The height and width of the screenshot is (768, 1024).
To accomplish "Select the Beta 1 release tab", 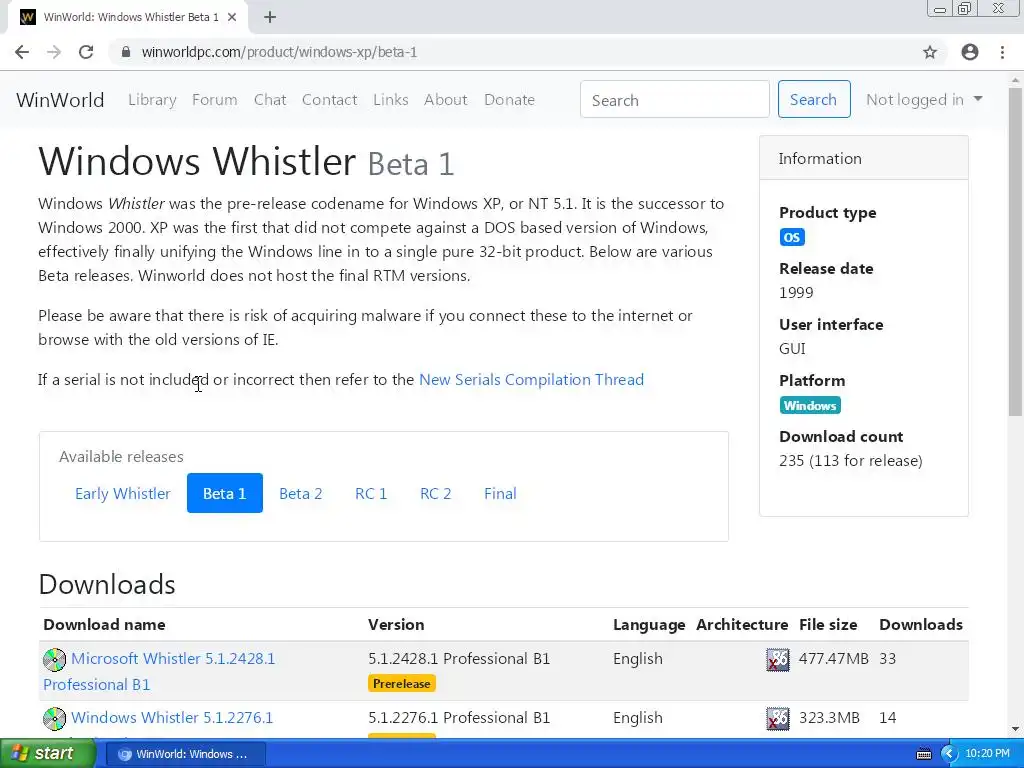I will (x=225, y=494).
